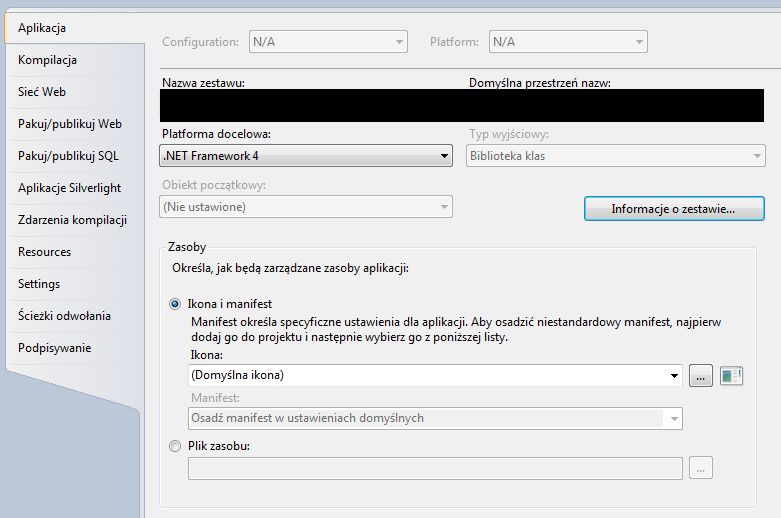Select the Pakuj/publikuj Web tab
Image resolution: width=781 pixels, height=518 pixels.
(76, 124)
